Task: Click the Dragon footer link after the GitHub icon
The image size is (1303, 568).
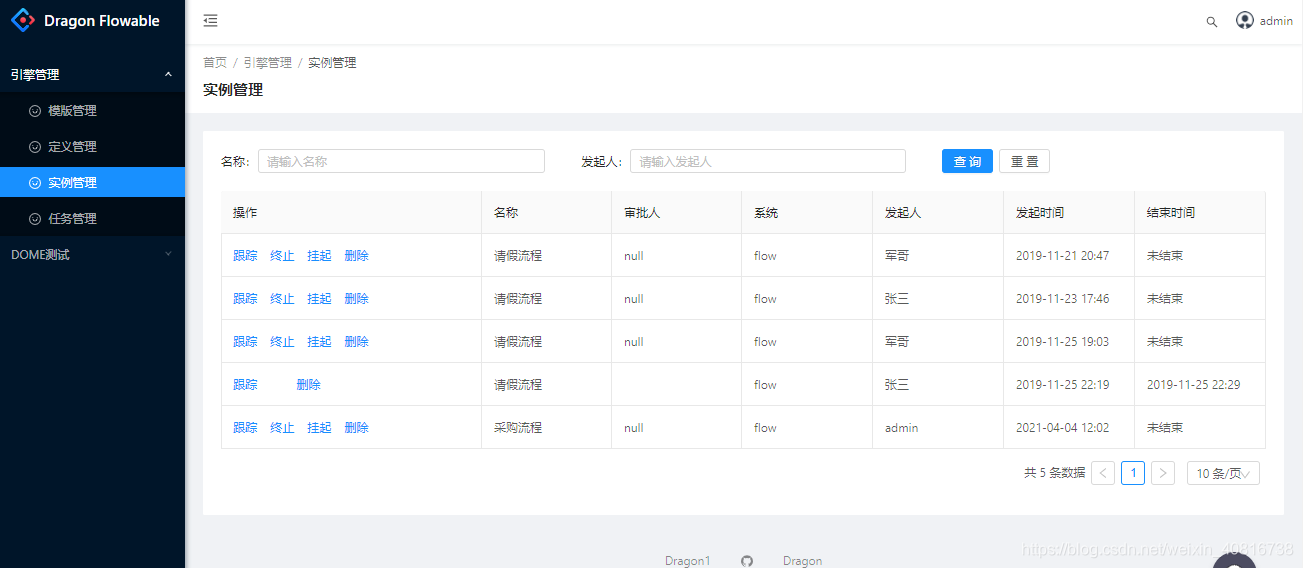Action: [803, 561]
